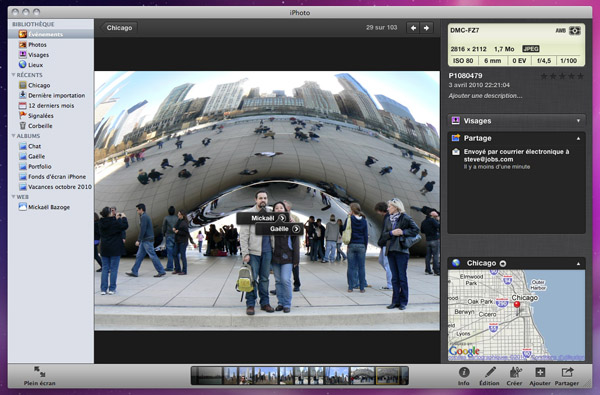Viewport: 600px width, 395px height.
Task: Open Mickaël face tag arrow
Action: pos(282,218)
